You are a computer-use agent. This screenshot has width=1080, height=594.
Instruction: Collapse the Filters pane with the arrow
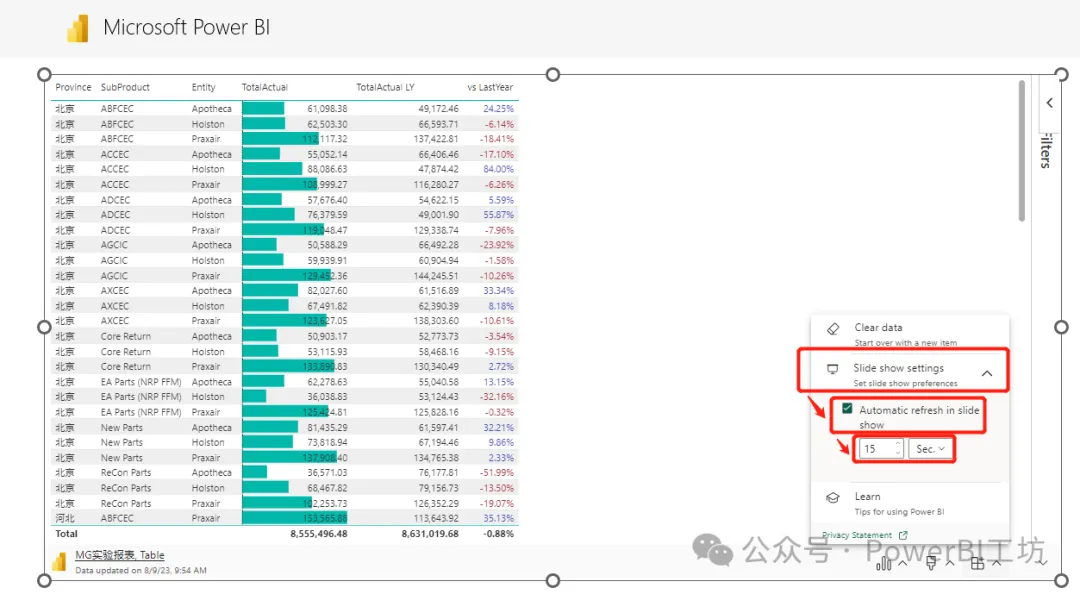click(1049, 103)
